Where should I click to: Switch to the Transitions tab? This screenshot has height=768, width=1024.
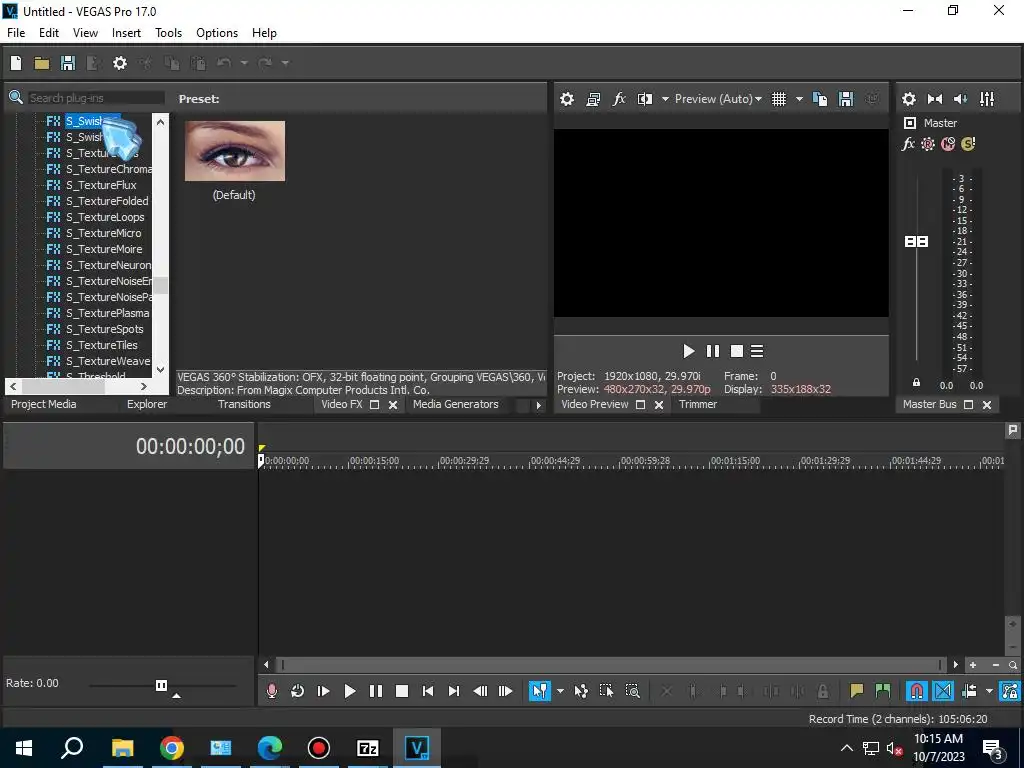coord(244,404)
